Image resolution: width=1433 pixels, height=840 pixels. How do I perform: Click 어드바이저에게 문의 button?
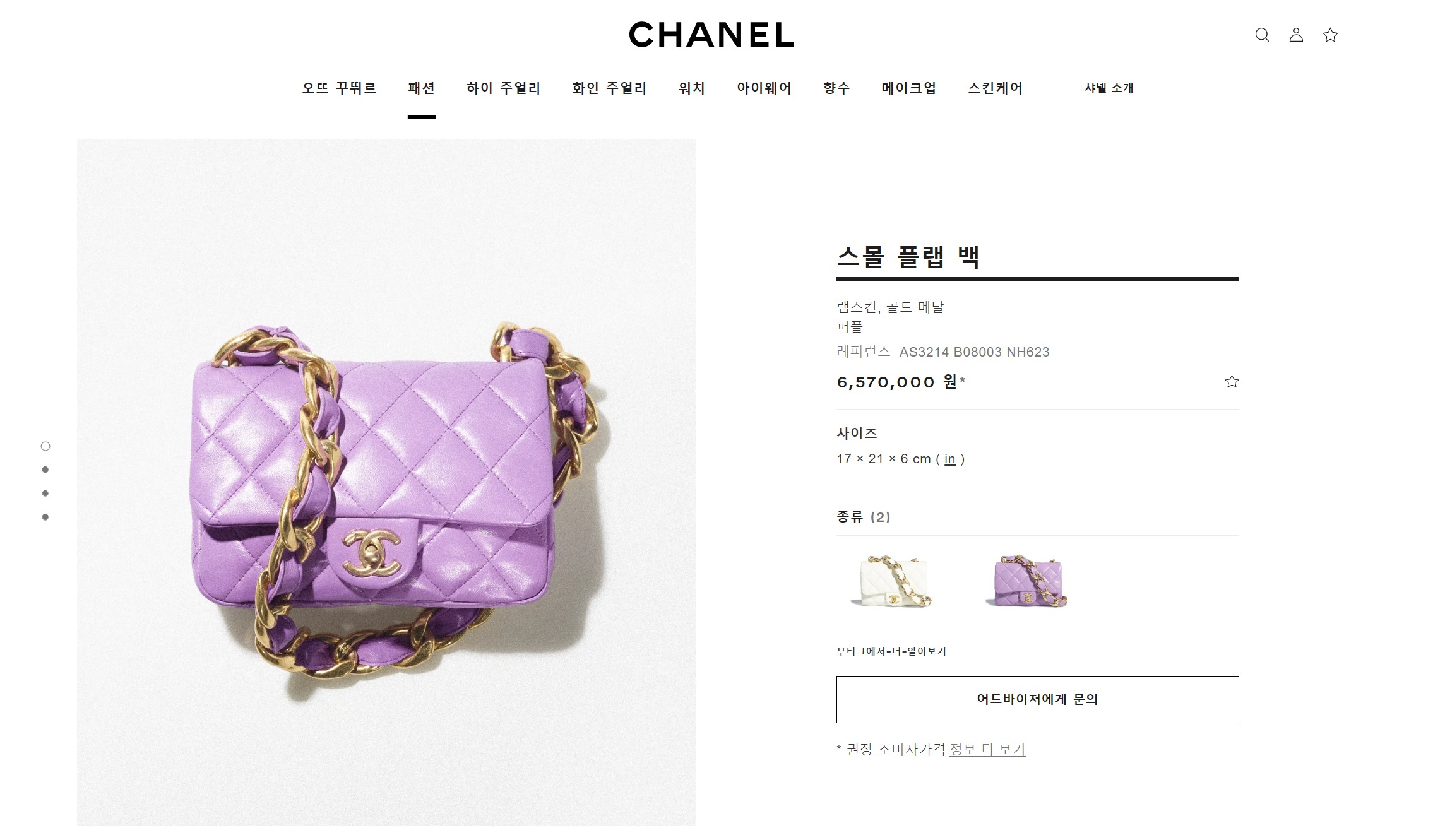click(1037, 699)
